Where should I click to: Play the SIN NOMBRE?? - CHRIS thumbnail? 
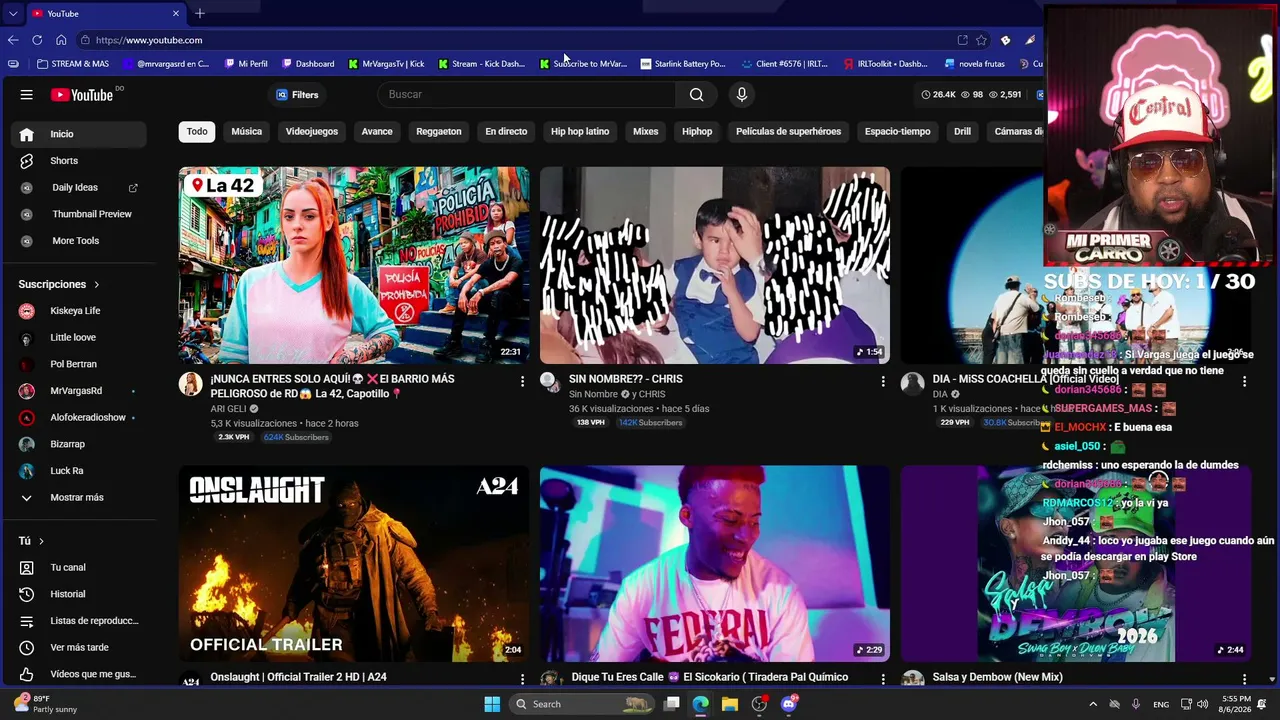coord(715,265)
